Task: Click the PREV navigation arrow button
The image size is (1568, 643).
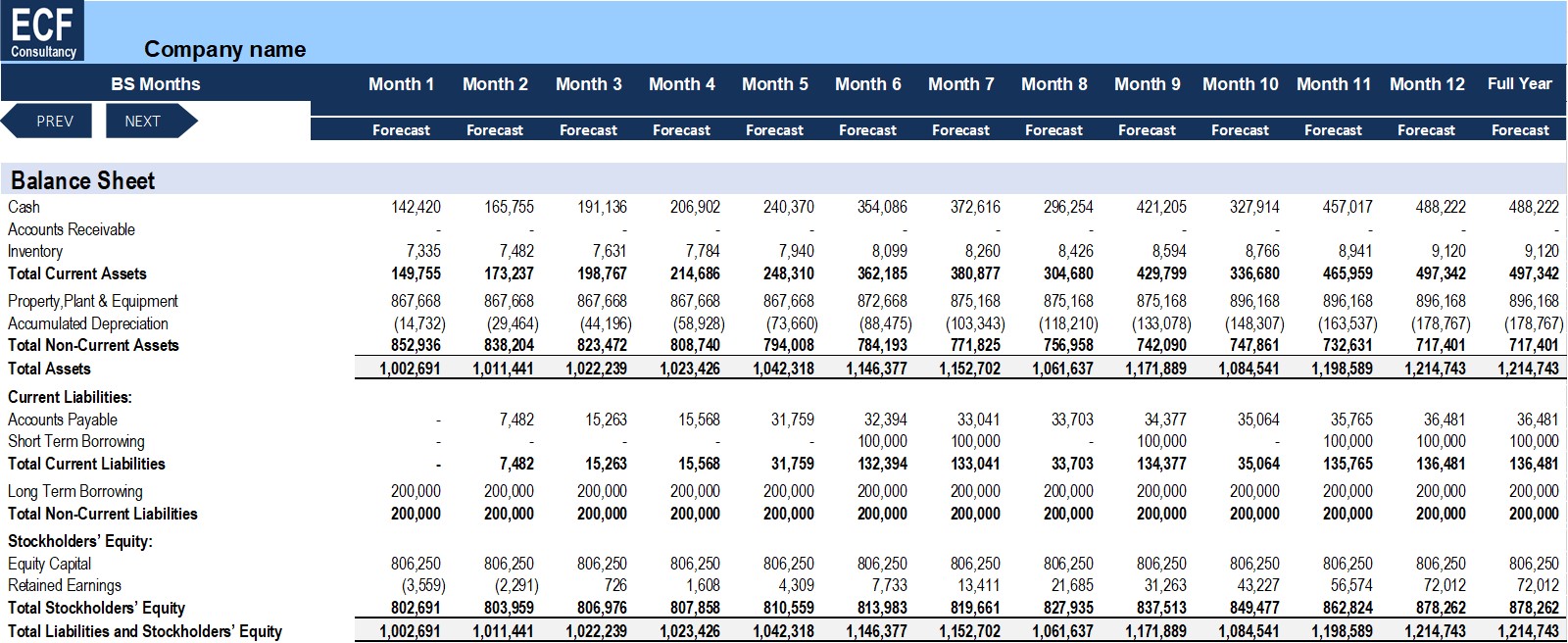Action: 47,122
